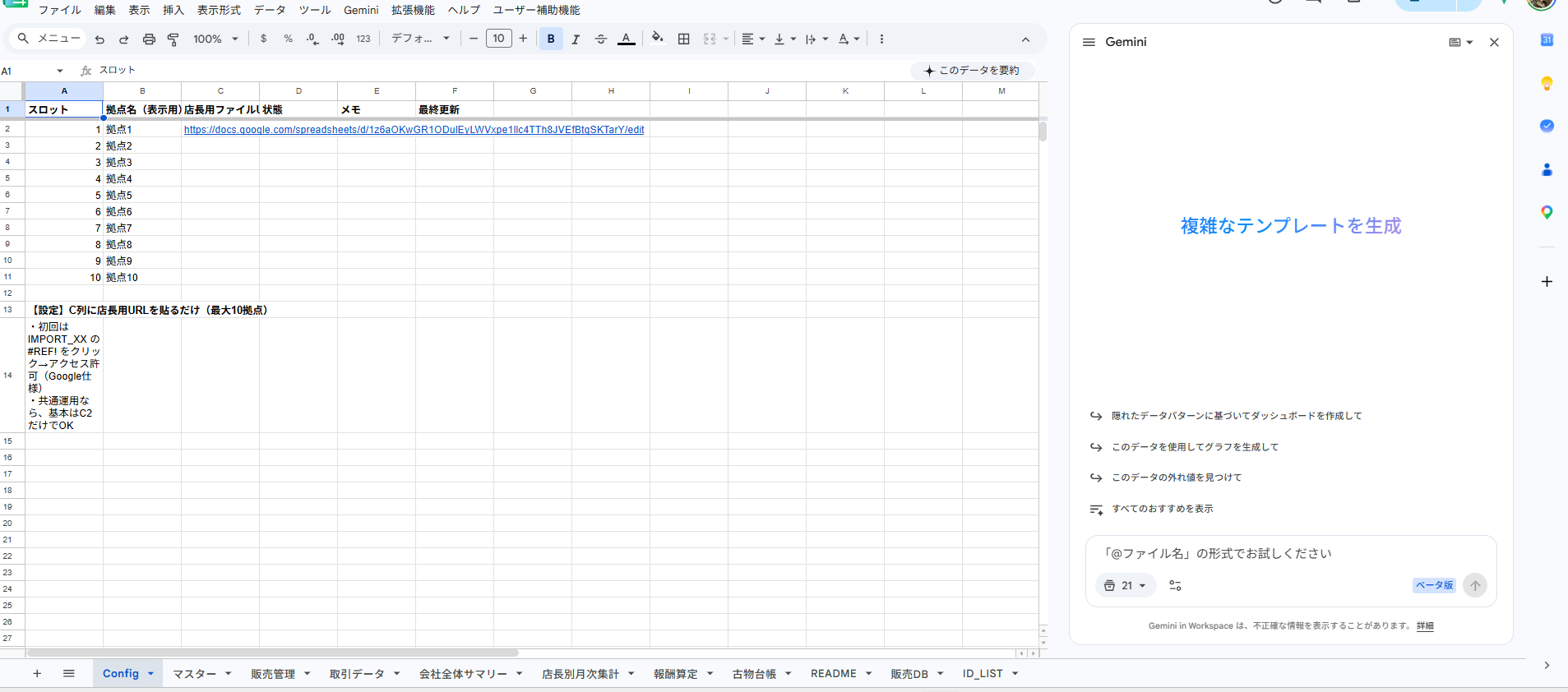Click the このデータを要約 button
1568x692 pixels.
[972, 71]
